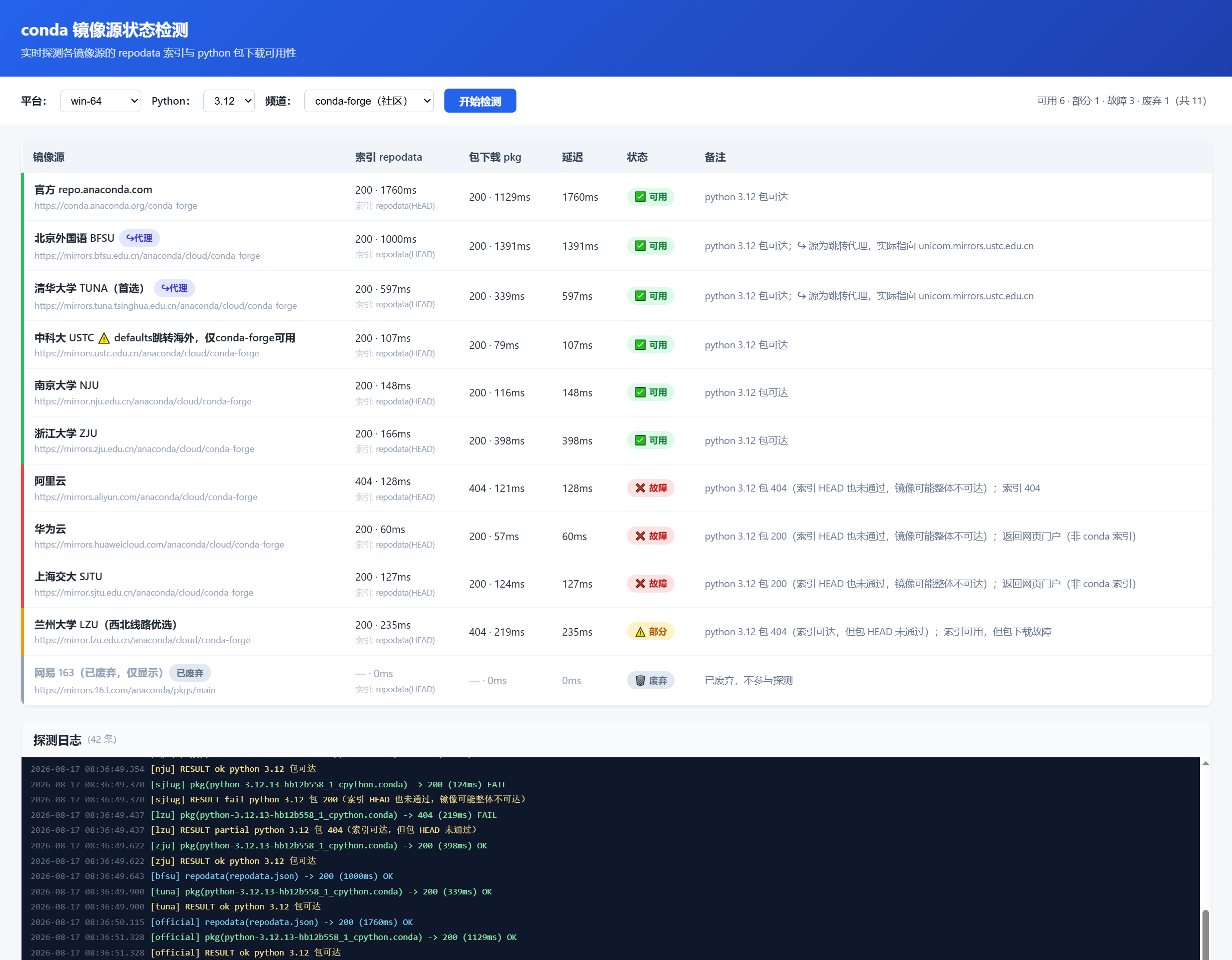The height and width of the screenshot is (960, 1232).
Task: Select the mirror name 浙江大学 ZJU
Action: click(66, 433)
